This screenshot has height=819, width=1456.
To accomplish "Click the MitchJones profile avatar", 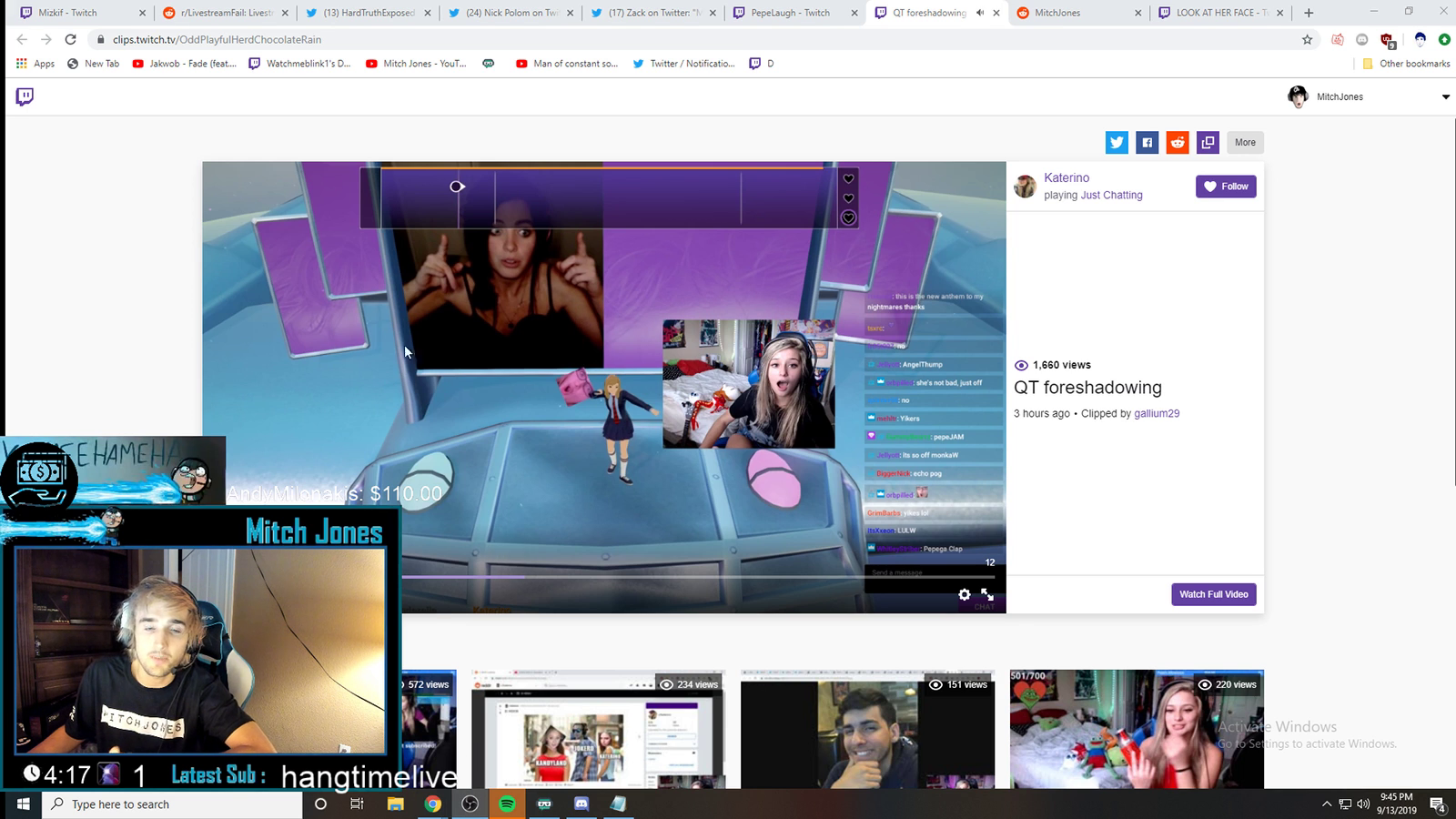I will coord(1298,96).
